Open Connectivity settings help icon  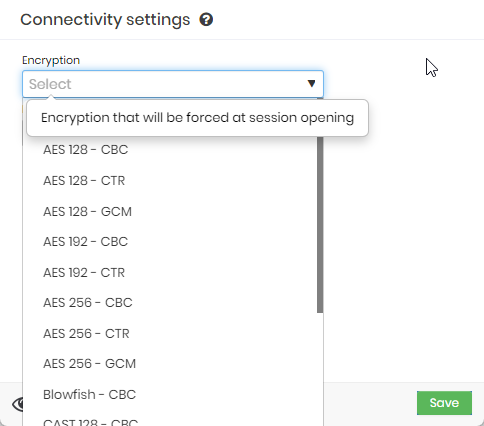tap(206, 20)
